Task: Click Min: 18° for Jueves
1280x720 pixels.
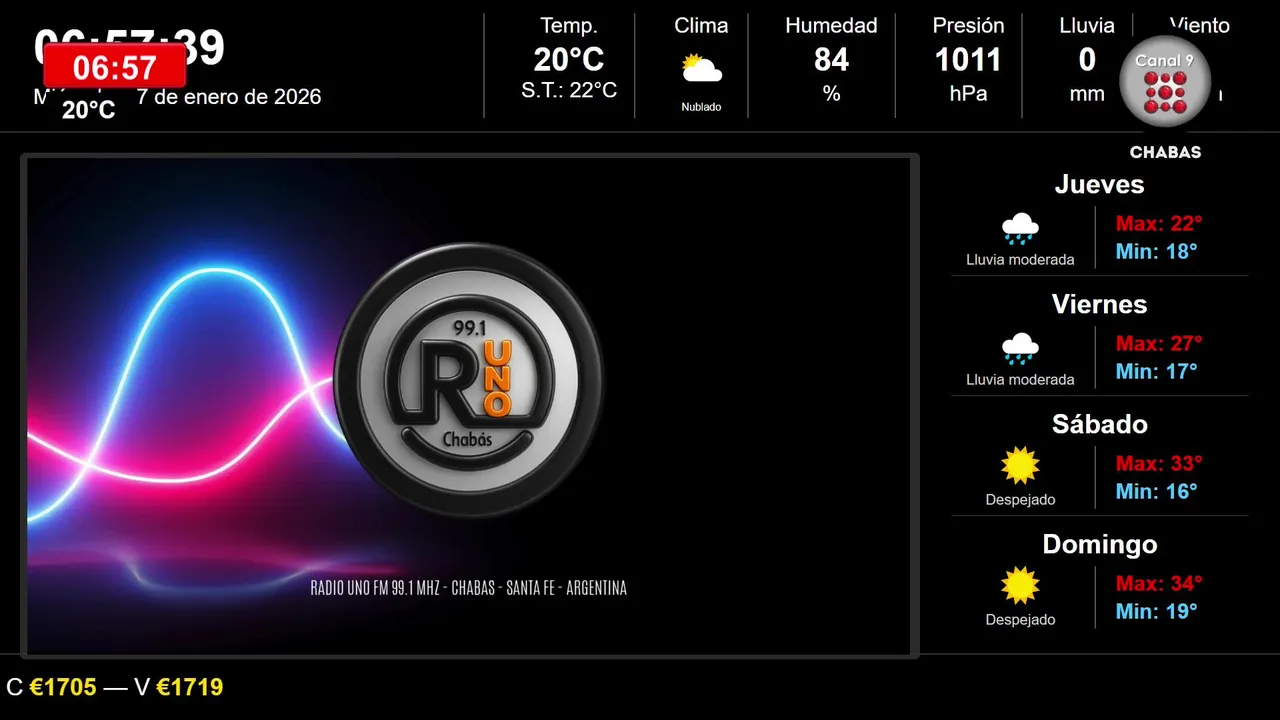Action: point(1157,251)
